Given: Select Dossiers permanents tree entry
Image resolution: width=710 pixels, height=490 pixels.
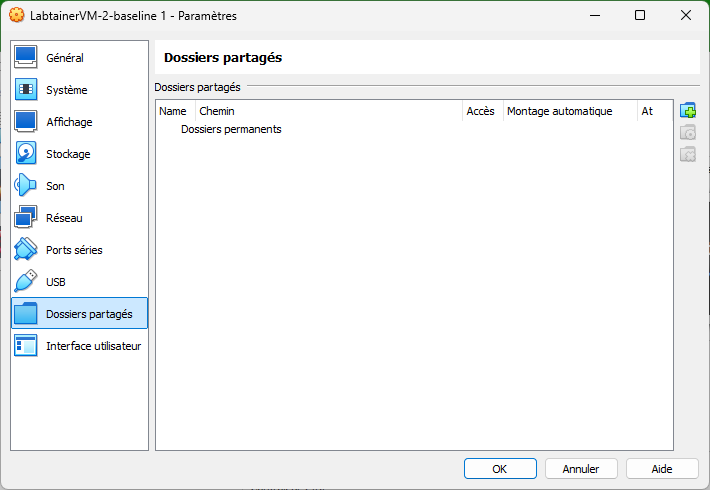Looking at the screenshot, I should (231, 129).
